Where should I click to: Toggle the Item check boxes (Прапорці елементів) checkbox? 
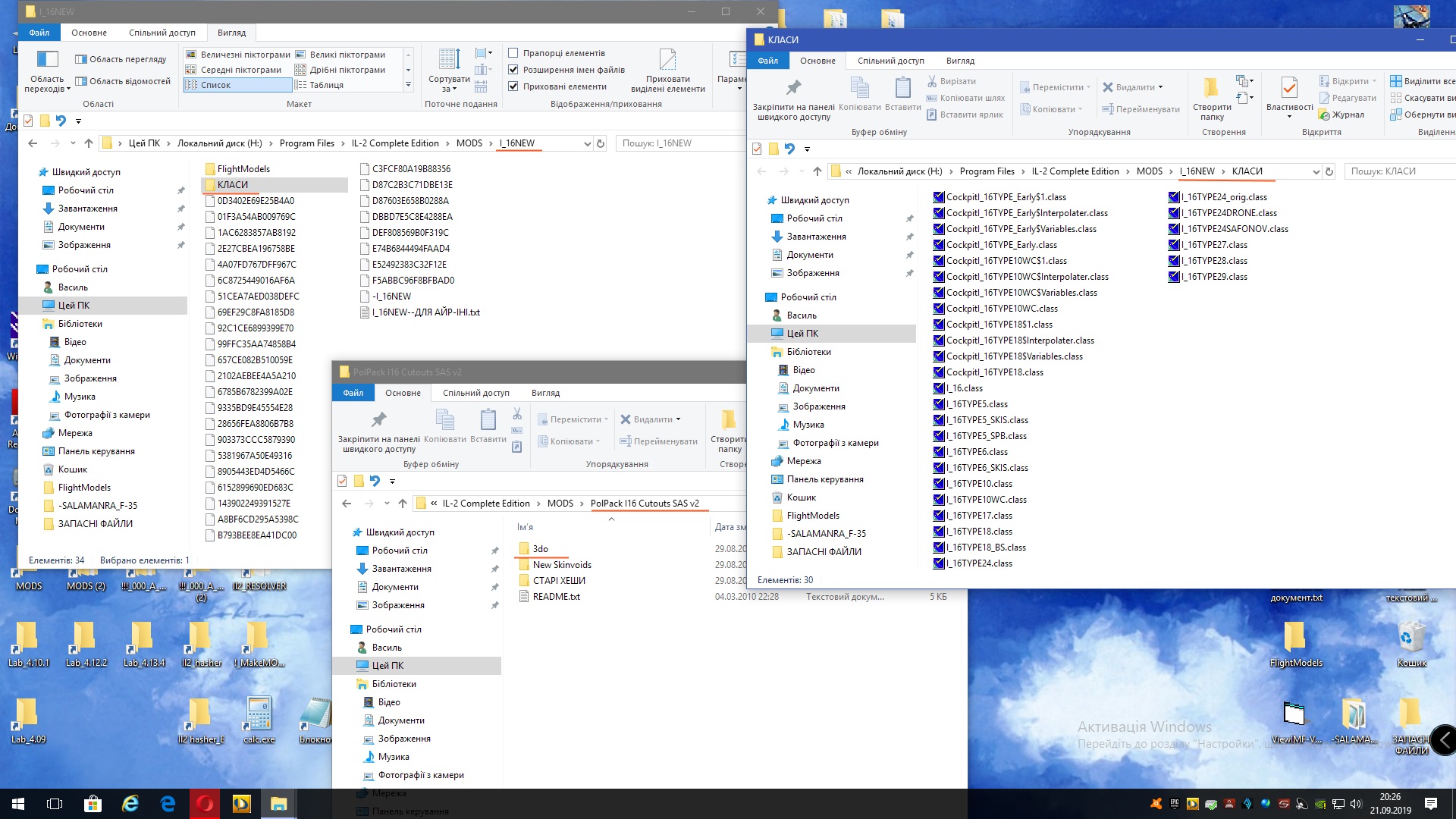click(x=513, y=53)
